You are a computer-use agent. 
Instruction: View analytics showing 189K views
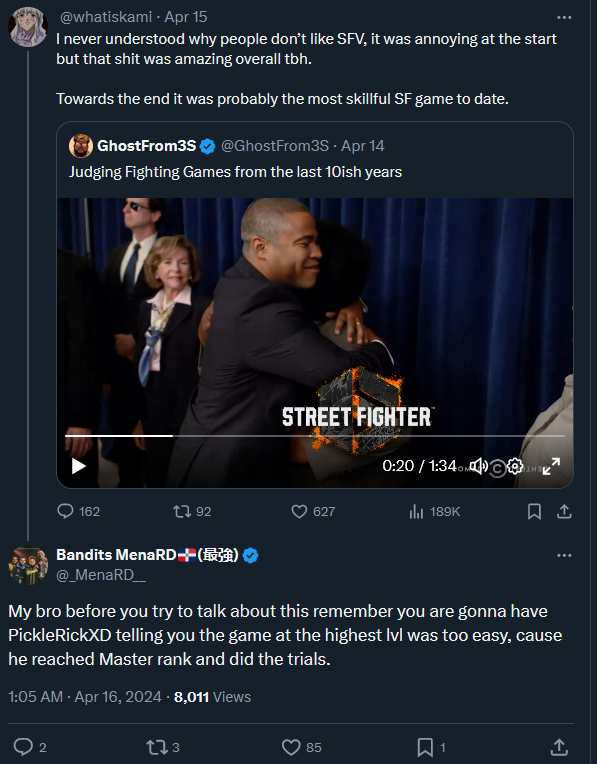[434, 512]
